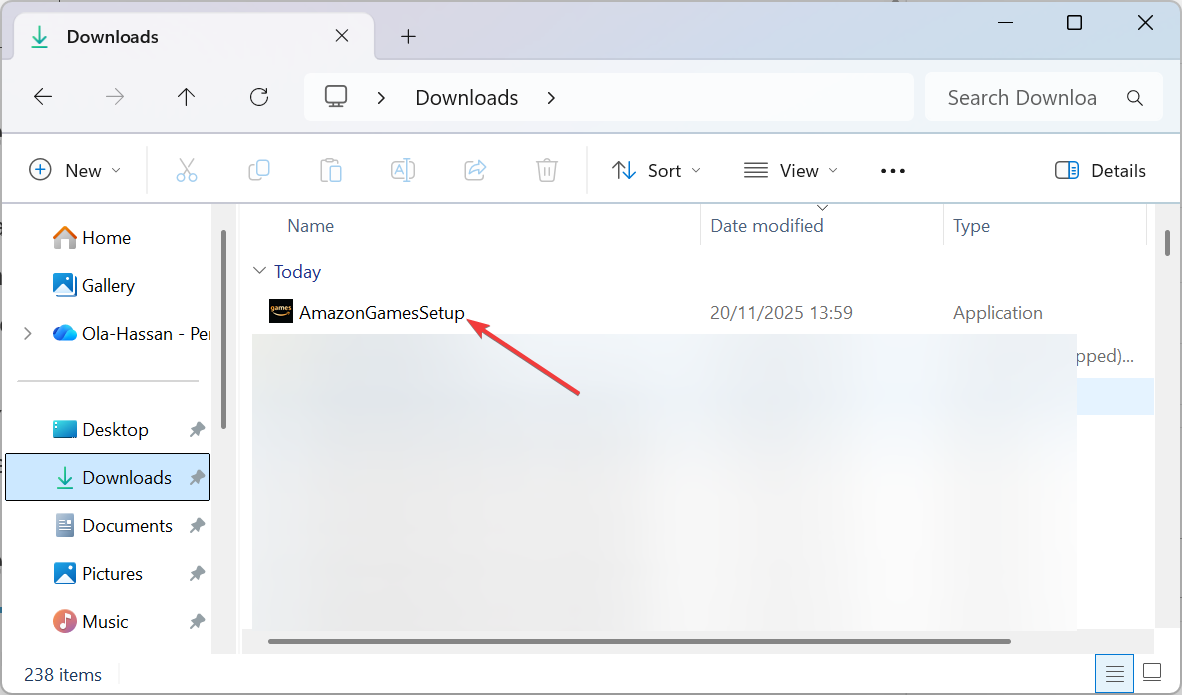The width and height of the screenshot is (1182, 695).
Task: Unpin Desktop using its pin icon
Action: tap(197, 429)
